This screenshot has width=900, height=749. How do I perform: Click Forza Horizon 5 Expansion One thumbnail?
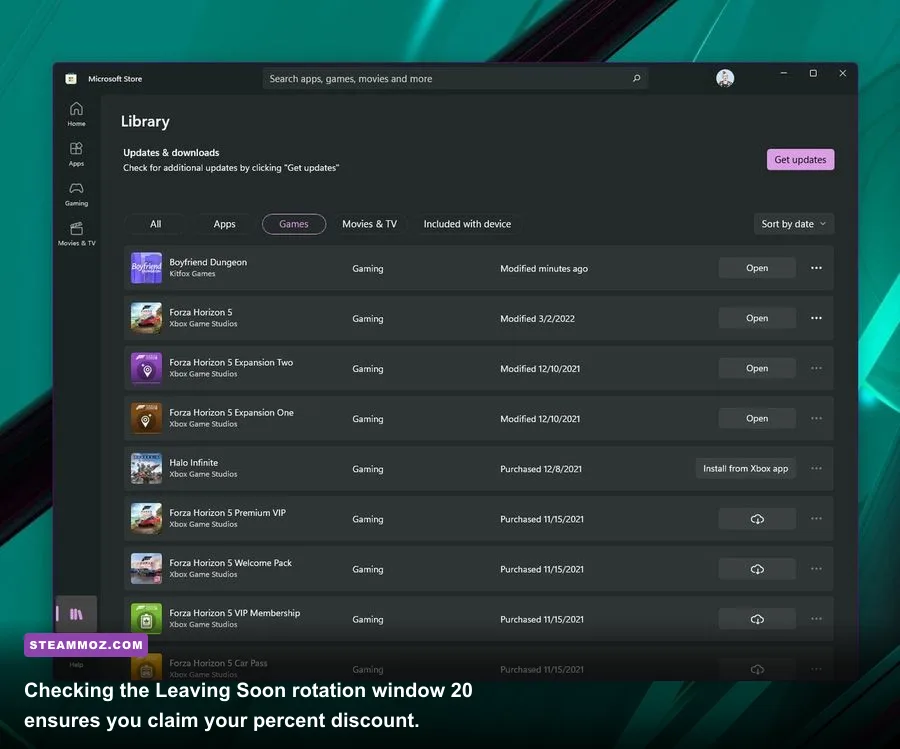[x=146, y=418]
